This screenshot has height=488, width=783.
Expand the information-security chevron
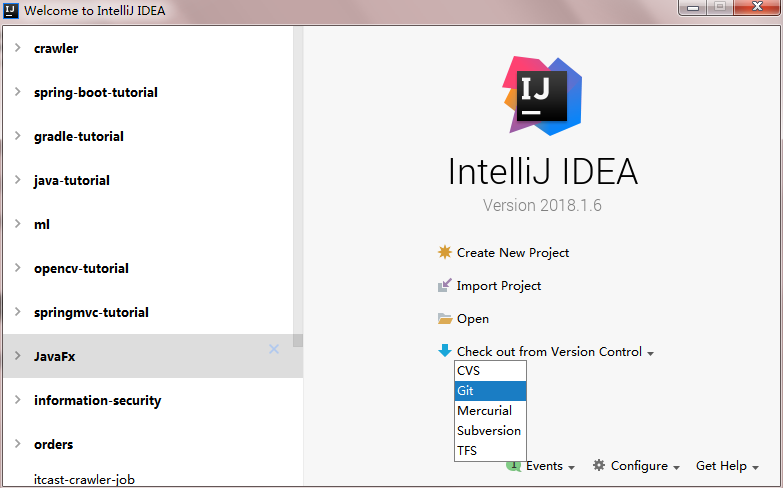click(x=17, y=400)
